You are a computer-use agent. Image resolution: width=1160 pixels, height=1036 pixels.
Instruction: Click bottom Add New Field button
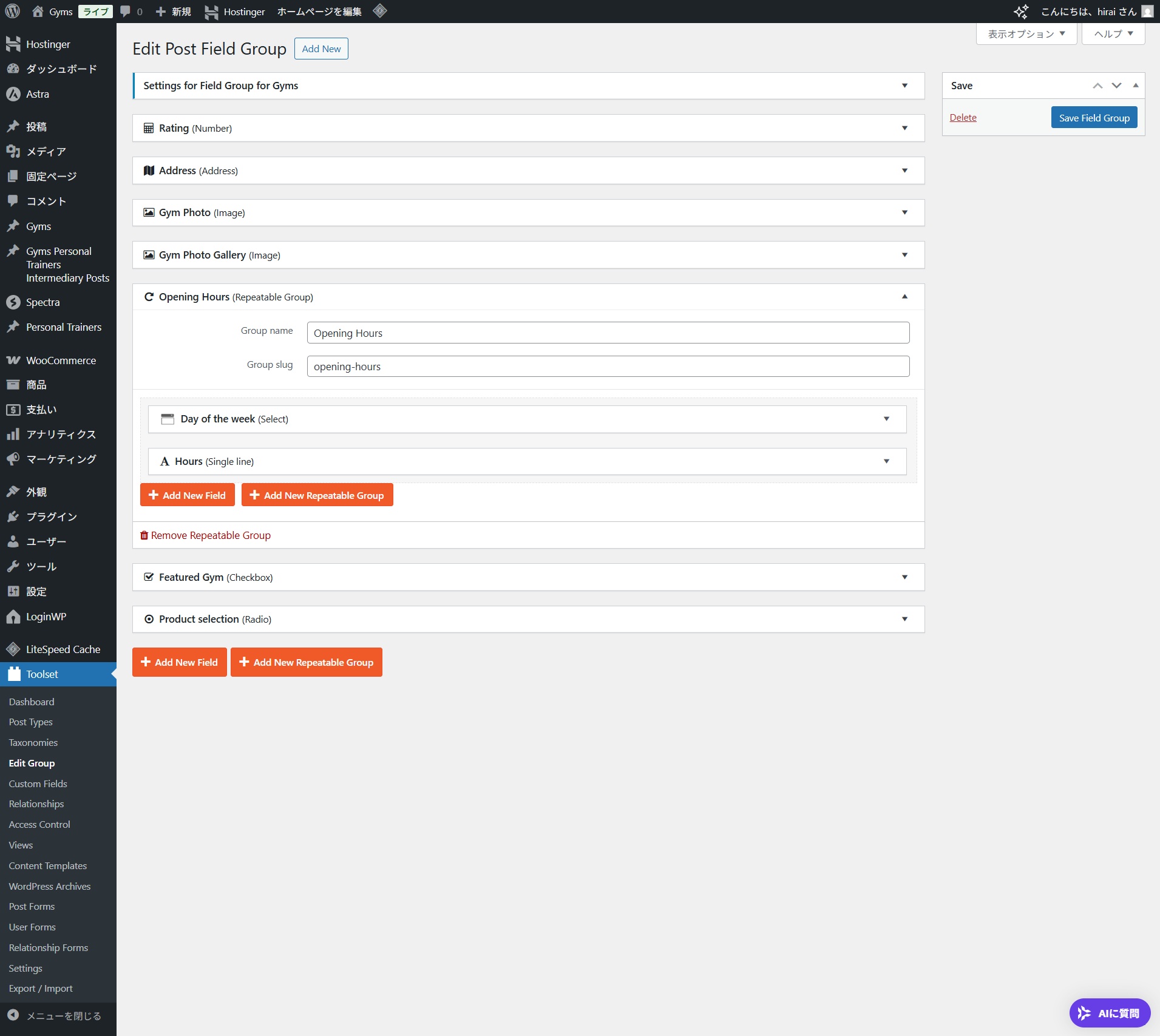click(x=180, y=662)
